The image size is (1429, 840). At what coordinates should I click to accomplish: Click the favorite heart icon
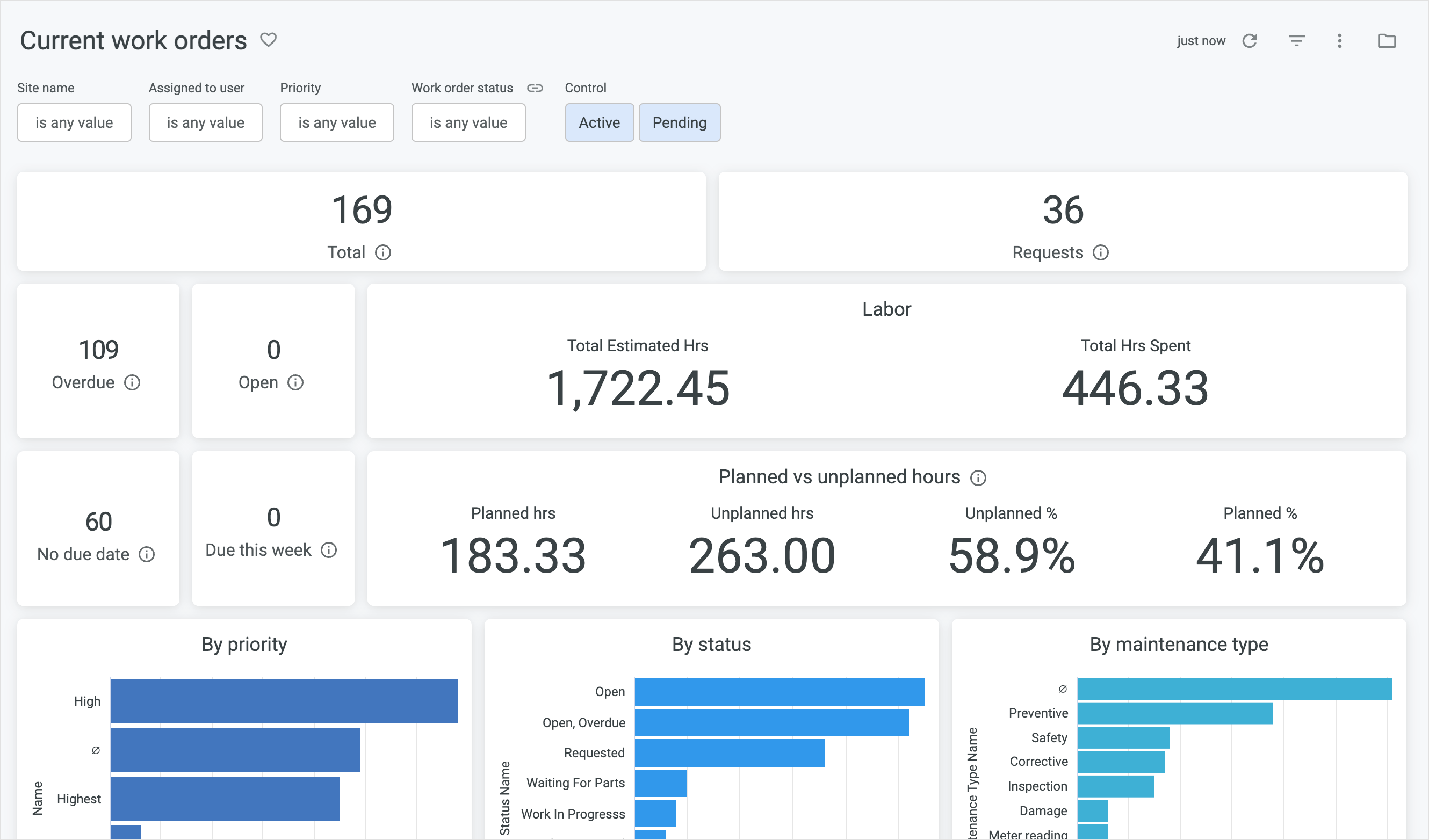coord(268,40)
